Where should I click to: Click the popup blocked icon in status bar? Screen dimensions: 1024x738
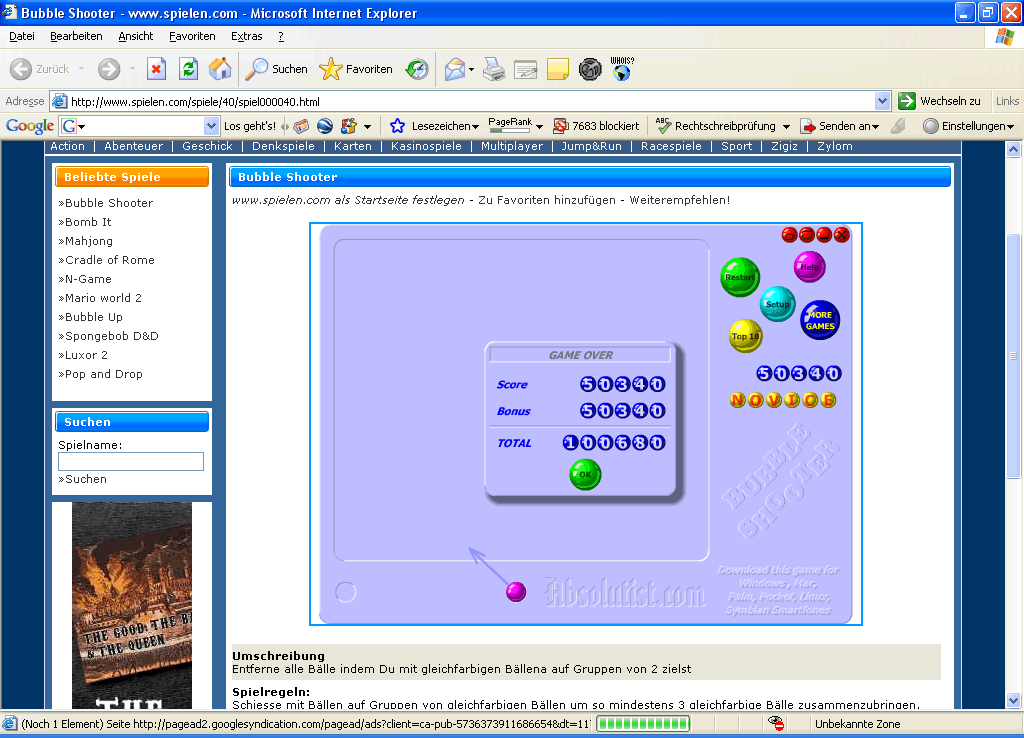click(x=776, y=724)
